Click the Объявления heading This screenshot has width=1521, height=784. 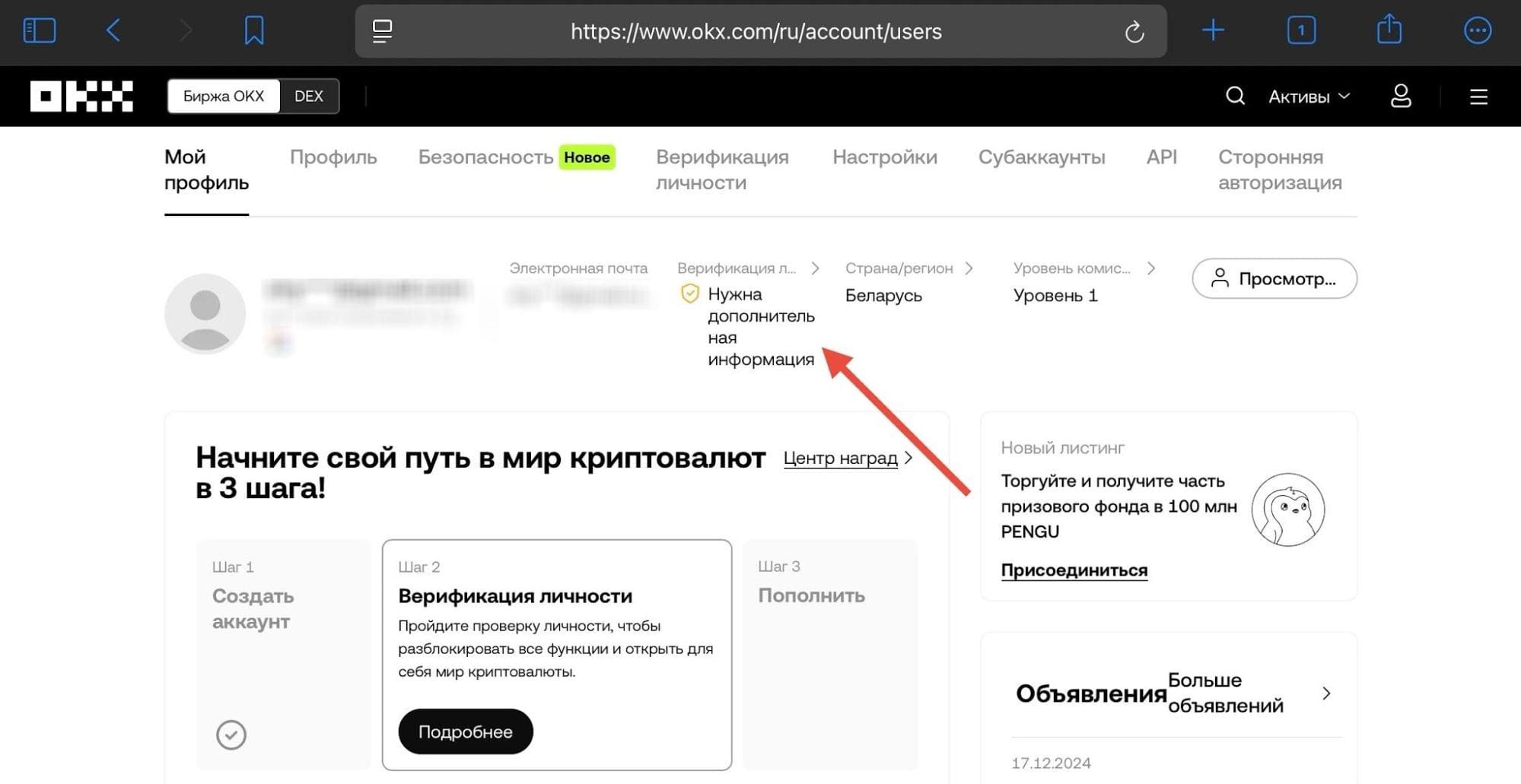(x=1090, y=694)
